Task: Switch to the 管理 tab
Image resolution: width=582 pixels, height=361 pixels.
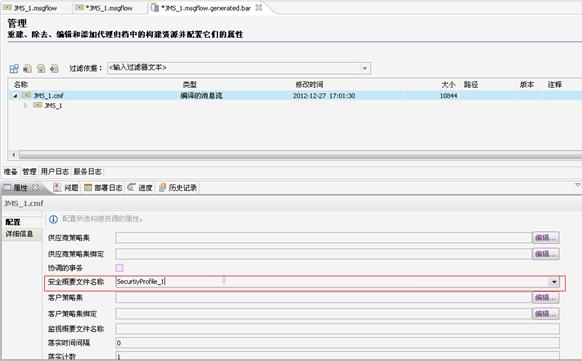Action: (x=29, y=171)
